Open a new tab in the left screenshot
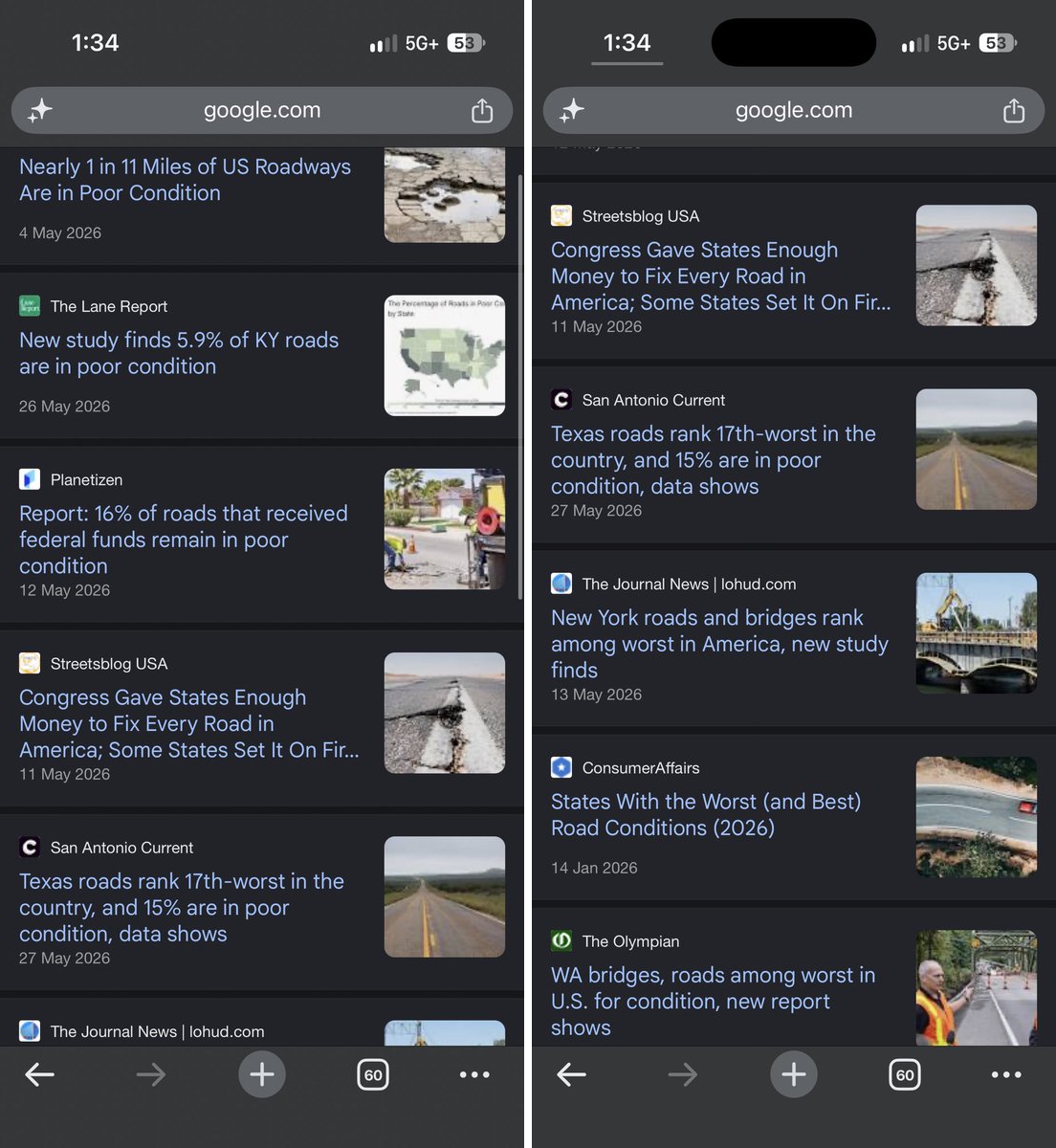This screenshot has height=1148, width=1056. pos(262,1074)
